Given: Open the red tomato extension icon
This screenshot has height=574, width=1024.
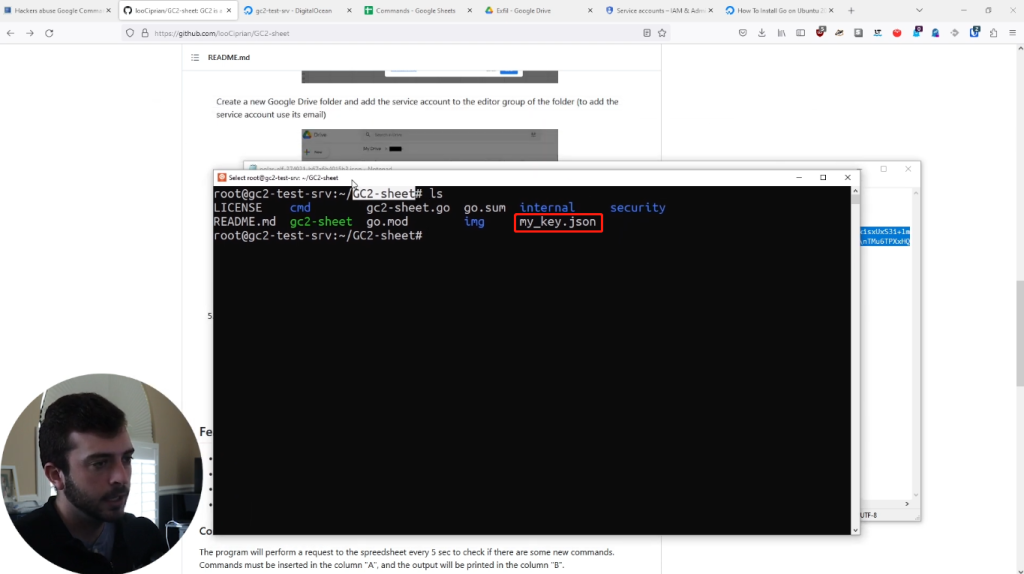Looking at the screenshot, I should pos(897,33).
